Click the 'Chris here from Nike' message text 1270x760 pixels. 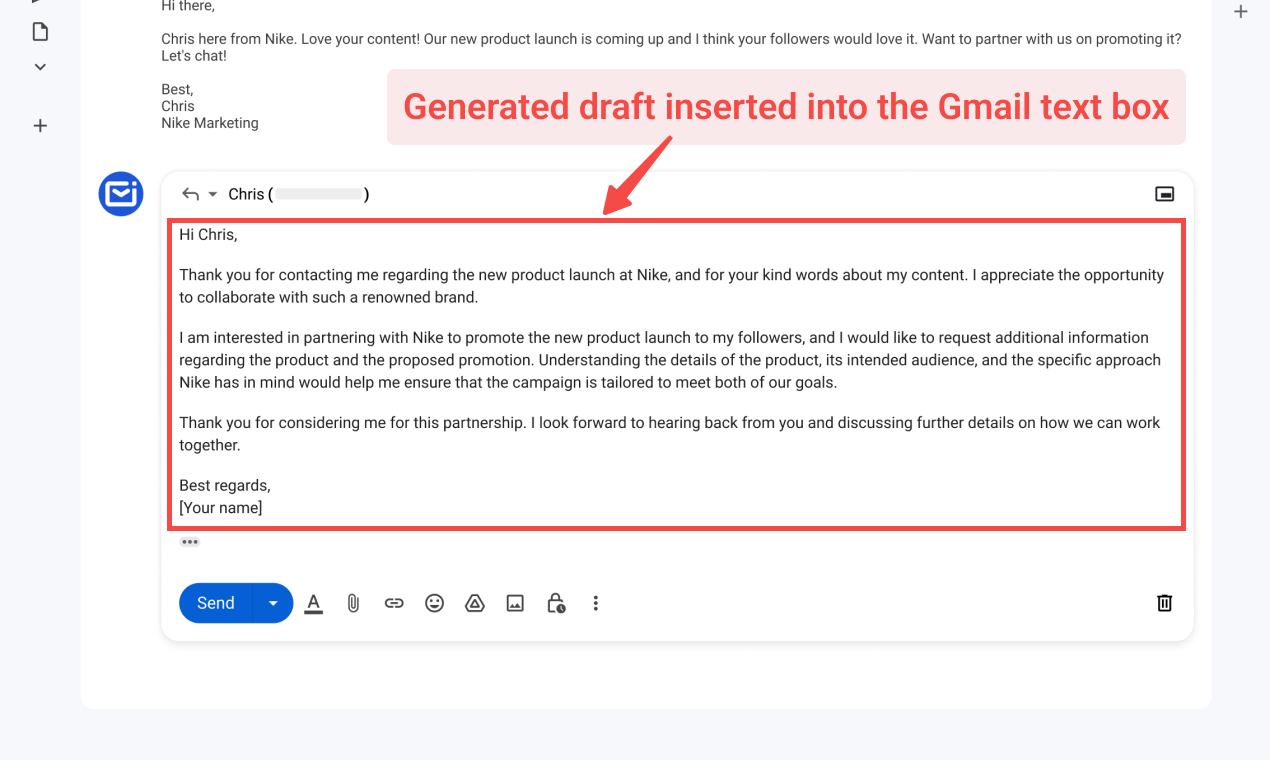pos(671,48)
